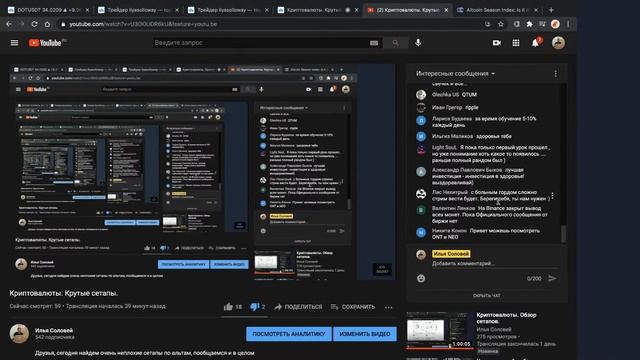Click the Ильгиз Маликов chat message
Screen dimensions: 640x360
coord(486,136)
